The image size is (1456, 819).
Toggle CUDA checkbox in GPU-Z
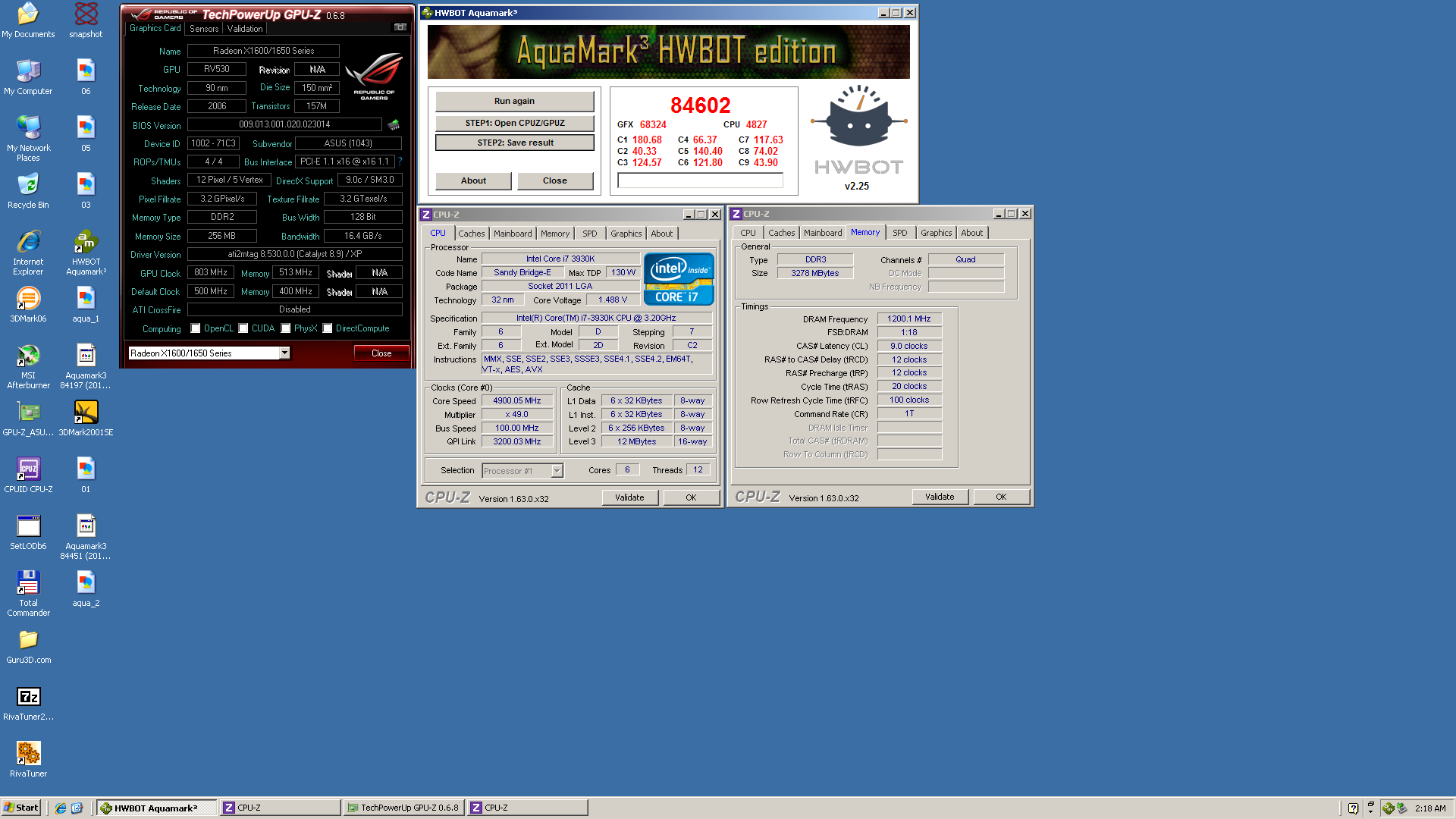coord(243,328)
